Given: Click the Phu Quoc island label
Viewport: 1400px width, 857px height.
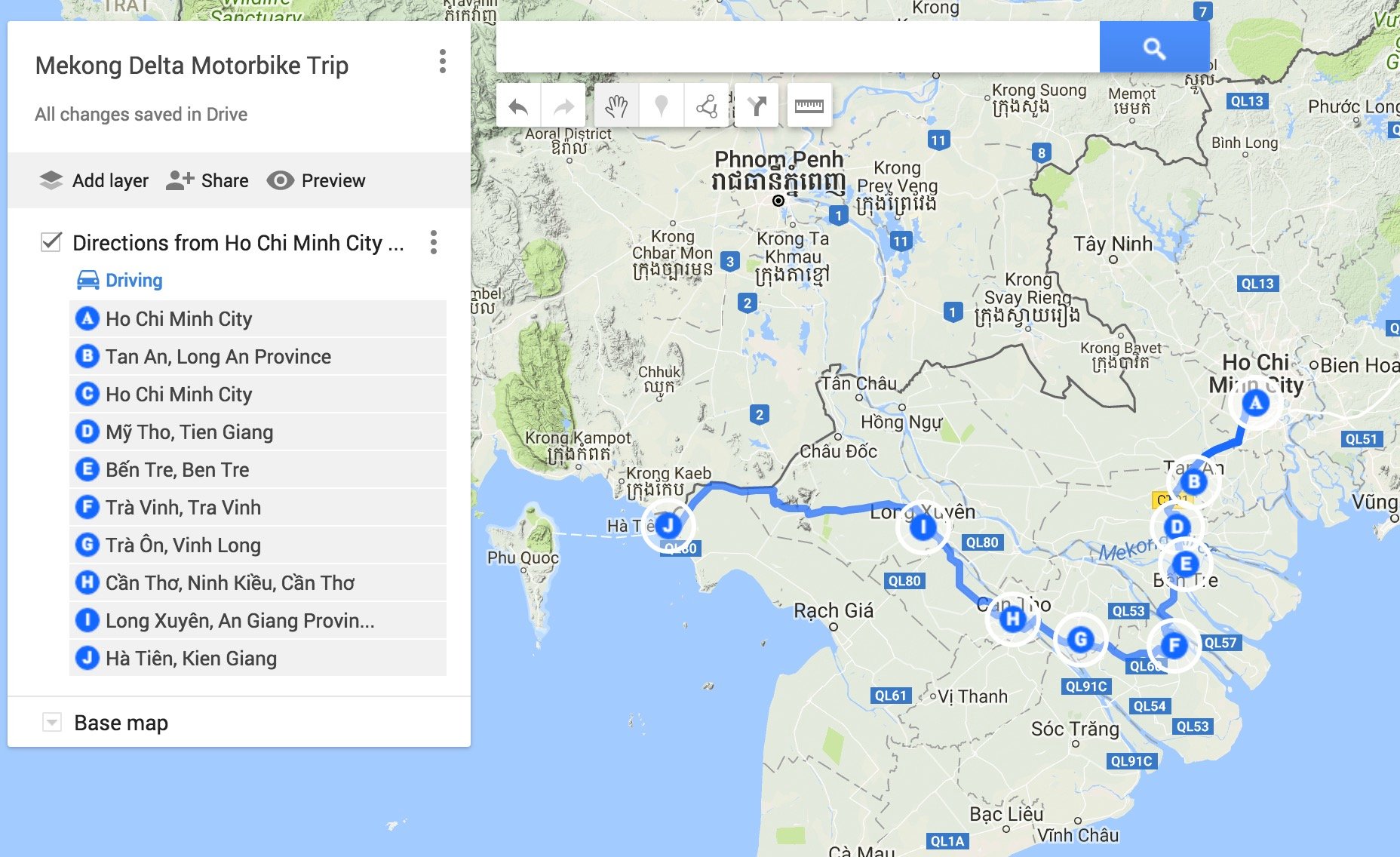Looking at the screenshot, I should coord(523,558).
